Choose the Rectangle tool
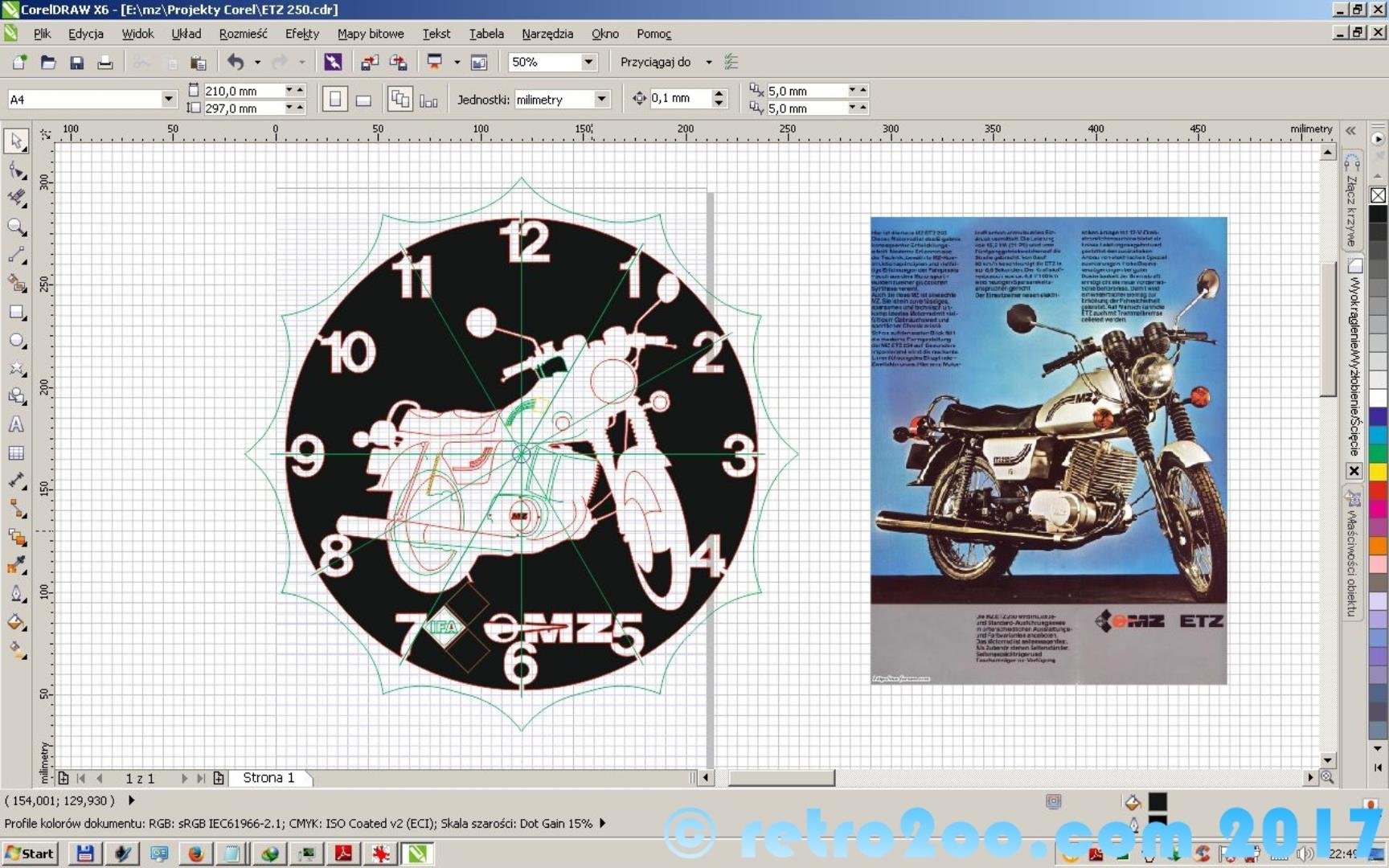 [x=16, y=313]
